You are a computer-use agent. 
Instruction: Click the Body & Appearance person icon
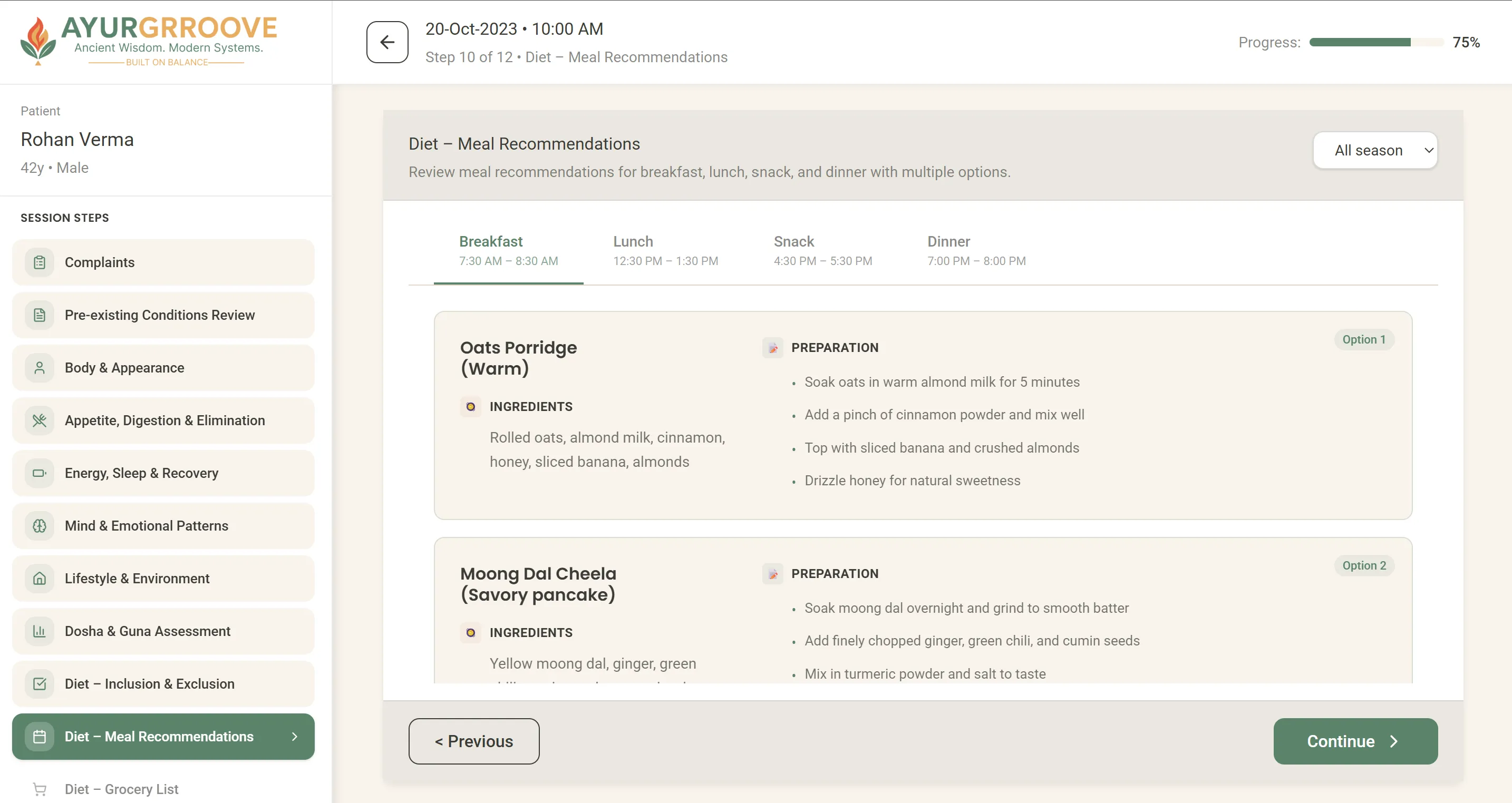click(40, 368)
